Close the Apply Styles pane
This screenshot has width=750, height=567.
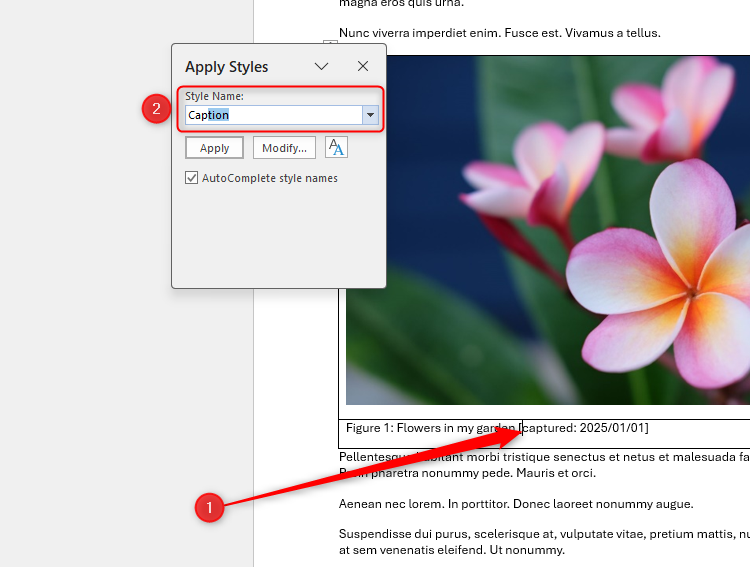coord(363,67)
